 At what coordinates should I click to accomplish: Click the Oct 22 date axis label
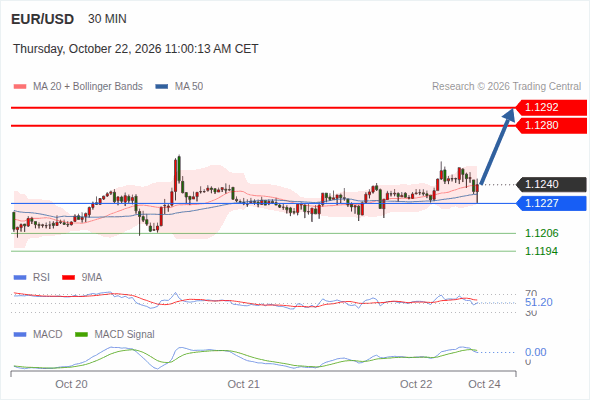(x=416, y=384)
